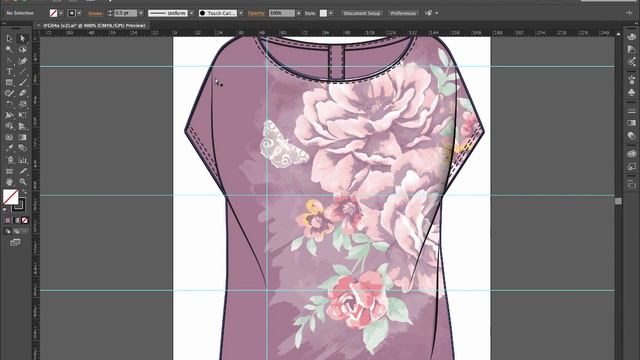640x360 pixels.
Task: Open the Change Screen Mode button
Action: (x=15, y=242)
